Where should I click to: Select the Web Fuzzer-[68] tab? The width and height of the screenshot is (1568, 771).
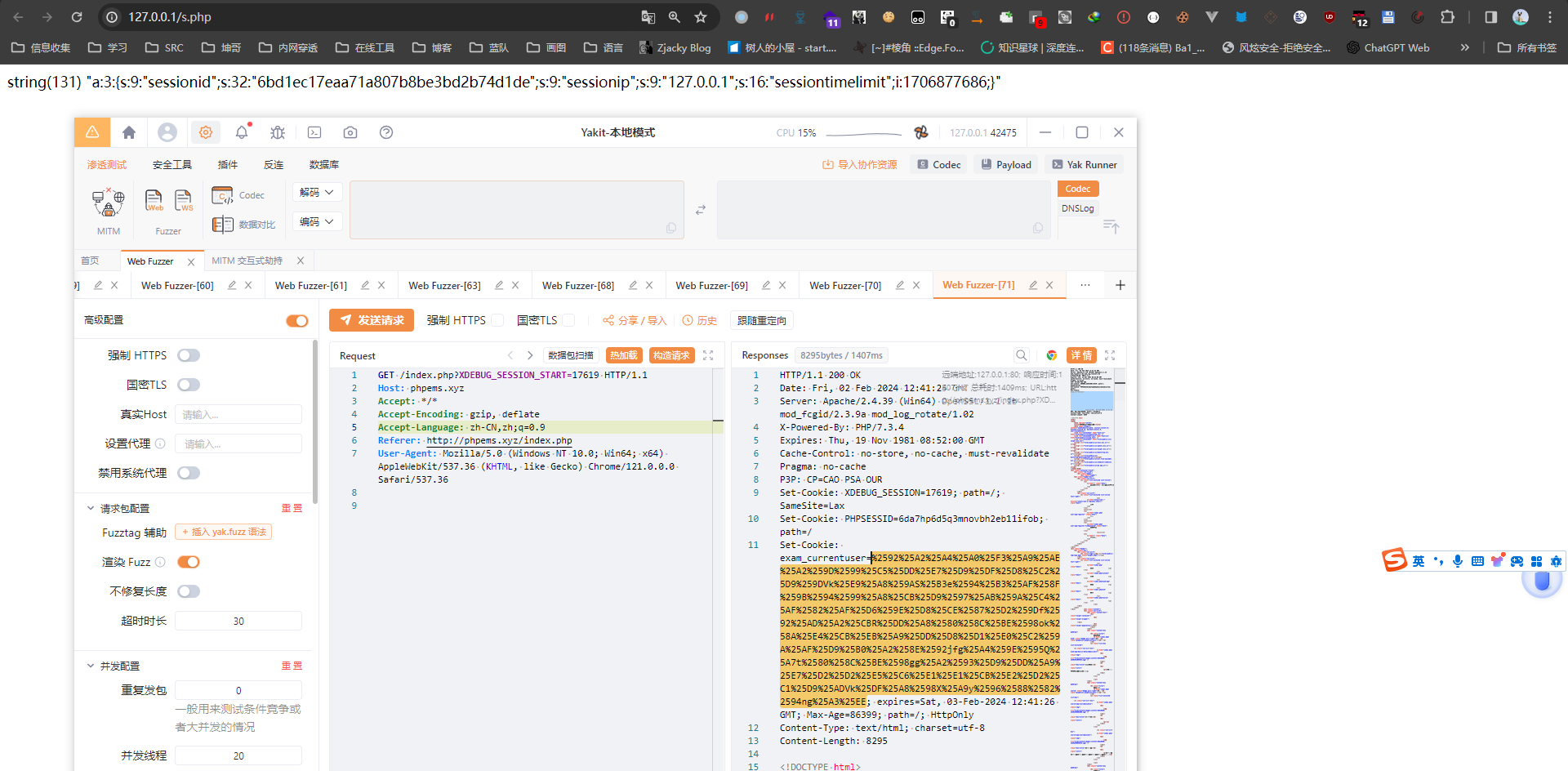pos(578,285)
